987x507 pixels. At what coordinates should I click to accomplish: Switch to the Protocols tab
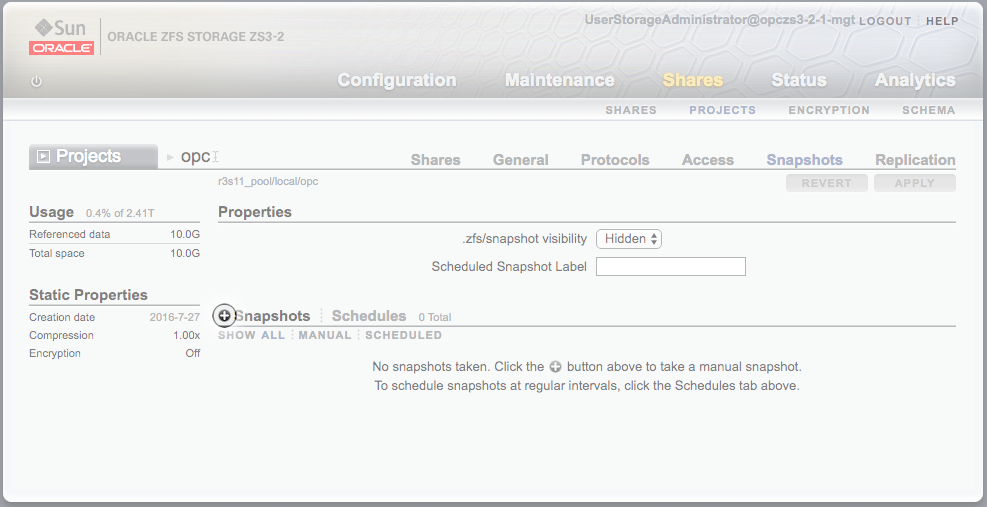click(x=615, y=160)
